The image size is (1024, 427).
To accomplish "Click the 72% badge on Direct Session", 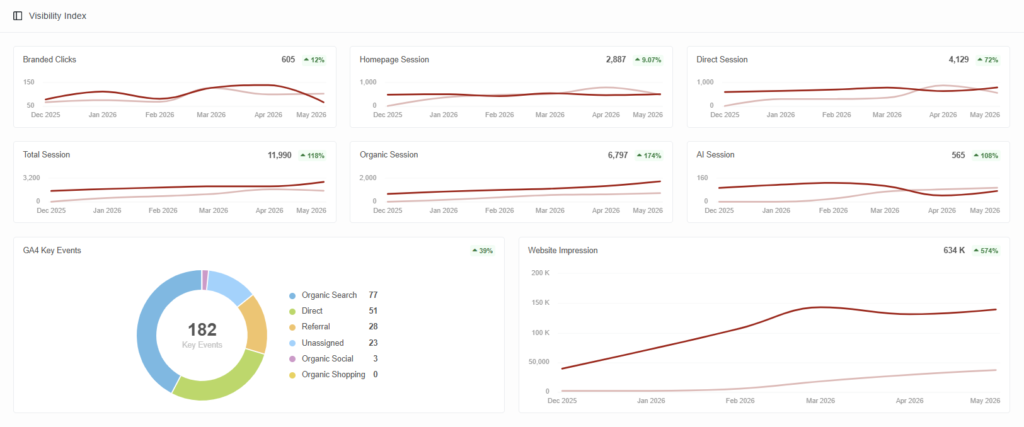I will [x=988, y=59].
